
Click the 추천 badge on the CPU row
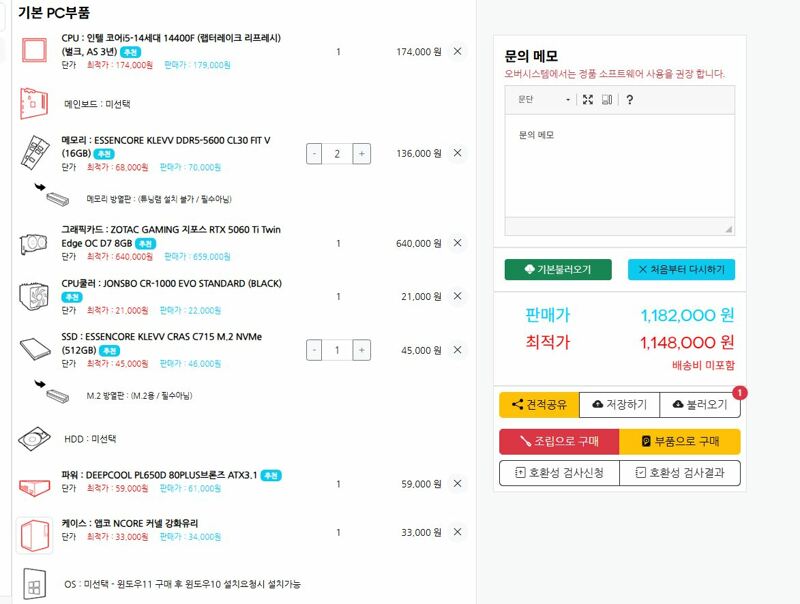pyautogui.click(x=131, y=52)
